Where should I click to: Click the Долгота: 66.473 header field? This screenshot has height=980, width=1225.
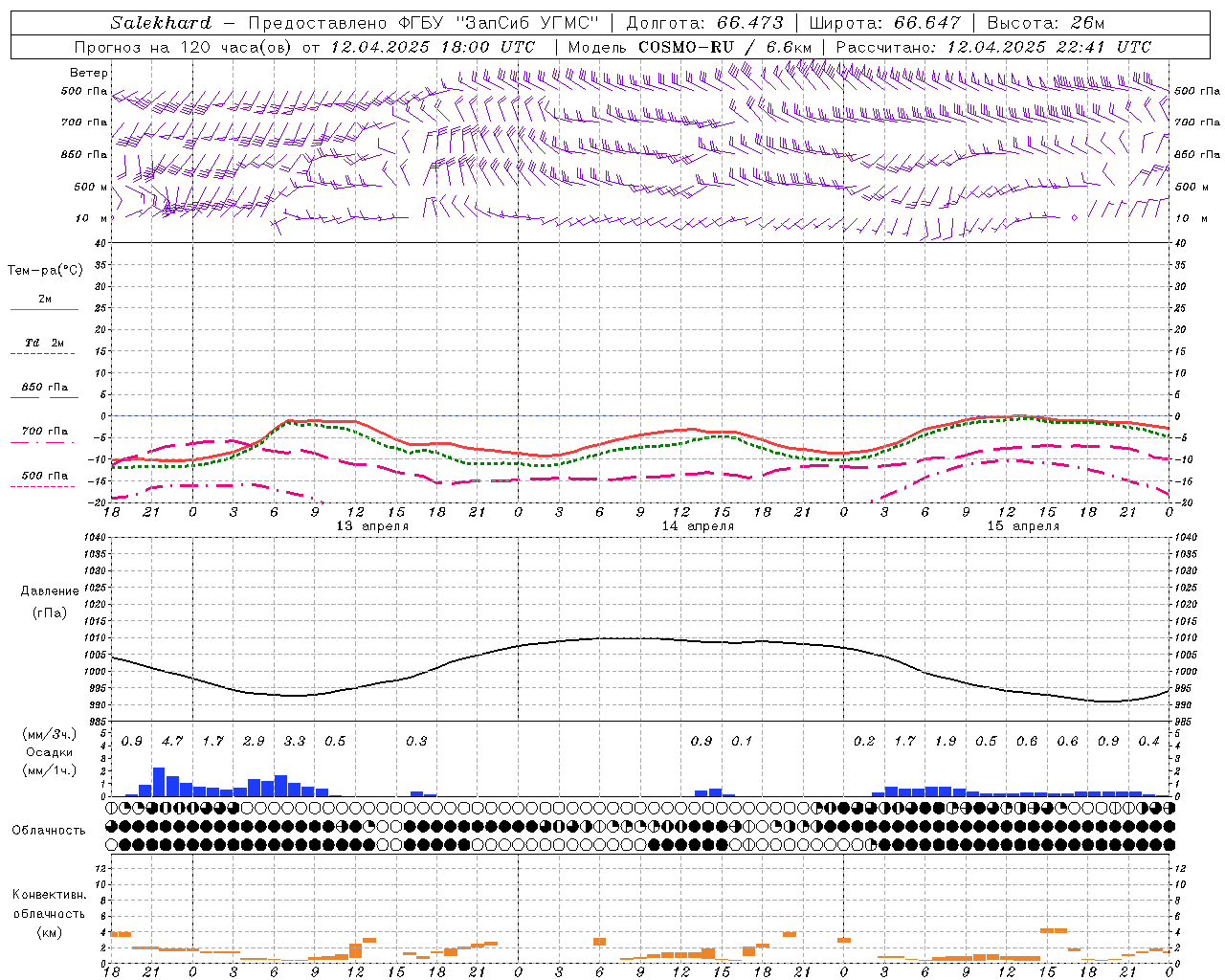point(704,23)
